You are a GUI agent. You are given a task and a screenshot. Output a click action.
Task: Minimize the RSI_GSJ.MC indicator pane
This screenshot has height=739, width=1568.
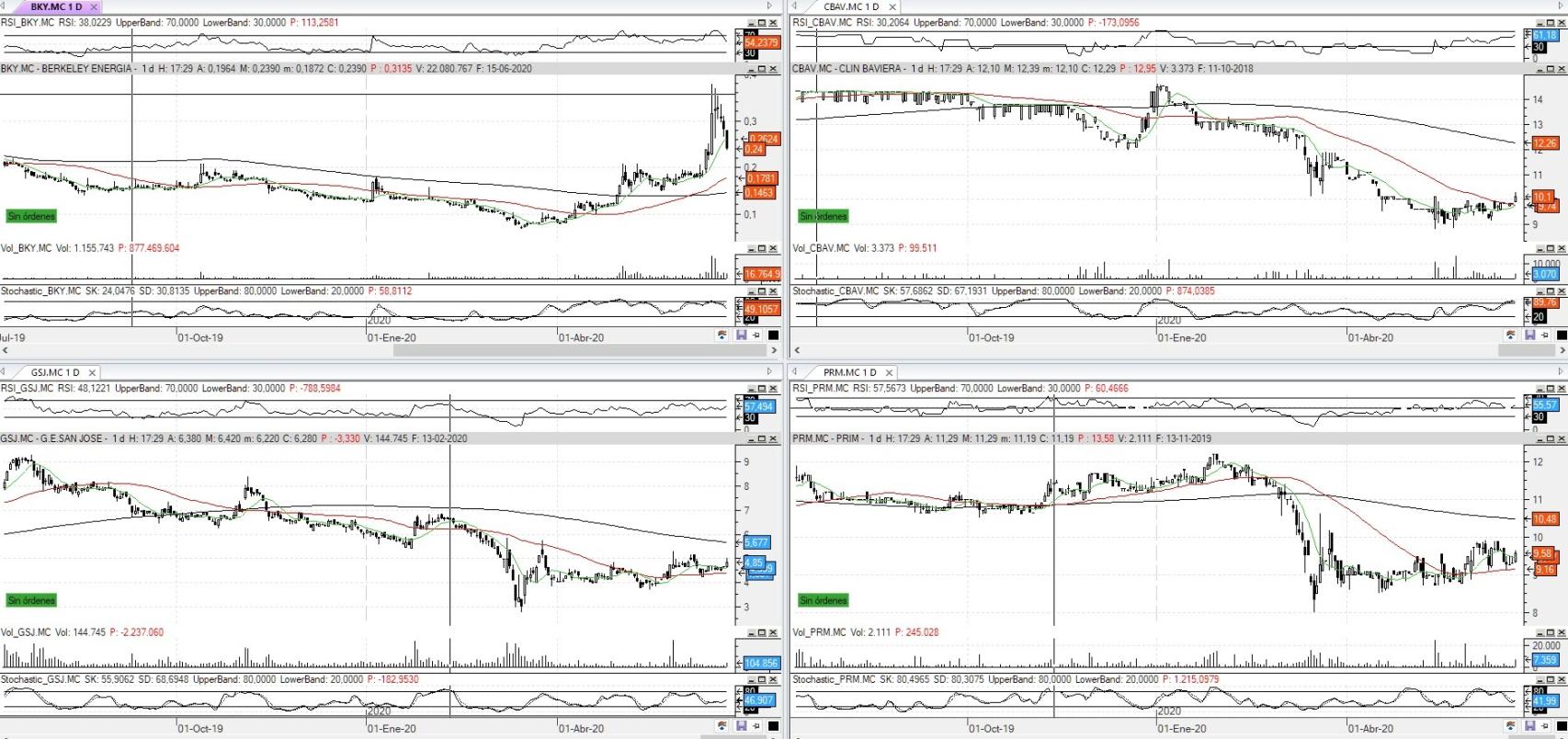[752, 388]
